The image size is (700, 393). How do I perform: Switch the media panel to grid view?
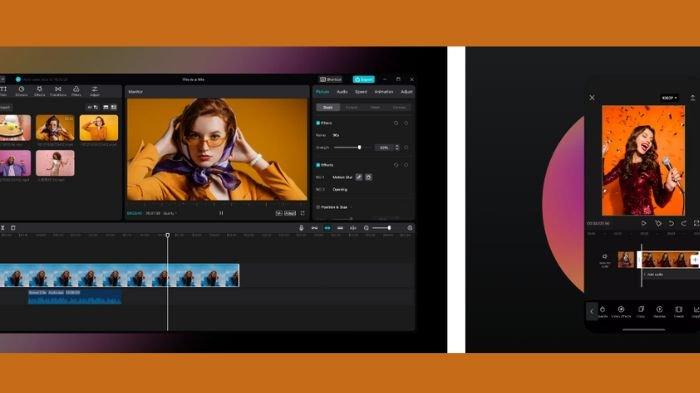pos(106,107)
